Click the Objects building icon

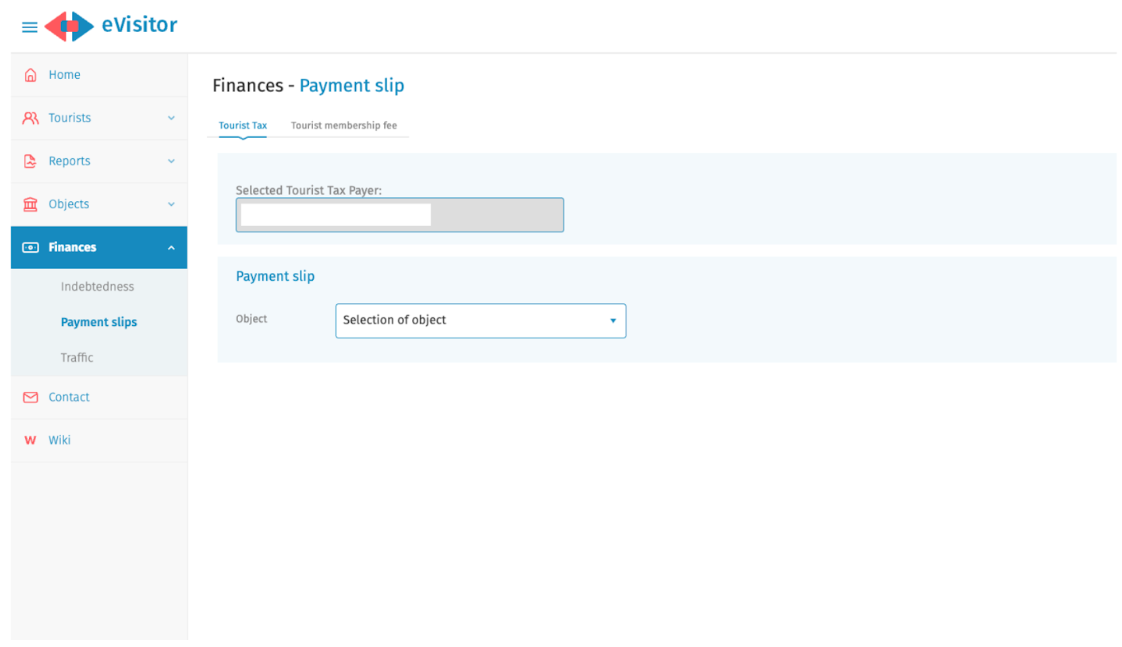click(x=30, y=204)
